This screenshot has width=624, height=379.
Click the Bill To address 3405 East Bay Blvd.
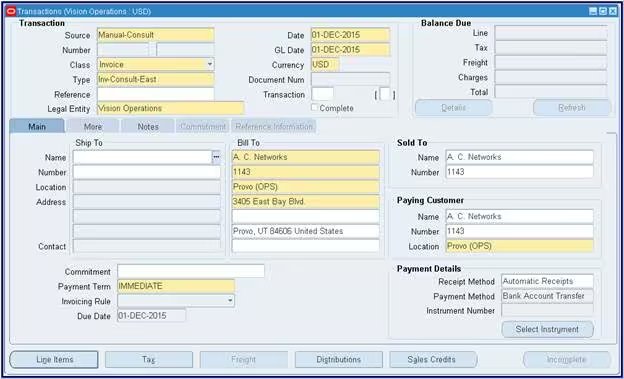306,202
